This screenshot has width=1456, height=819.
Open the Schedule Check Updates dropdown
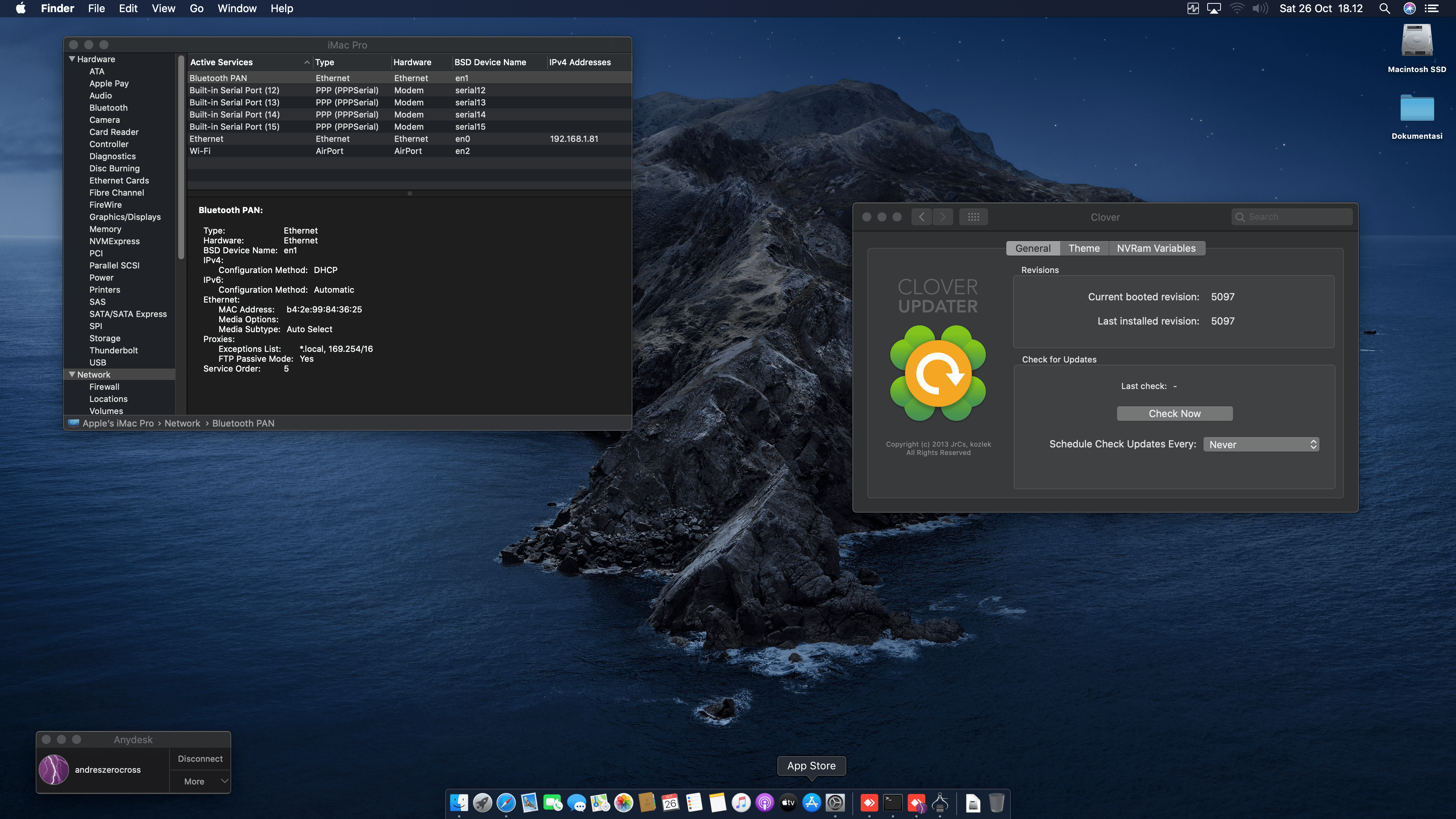[1260, 444]
